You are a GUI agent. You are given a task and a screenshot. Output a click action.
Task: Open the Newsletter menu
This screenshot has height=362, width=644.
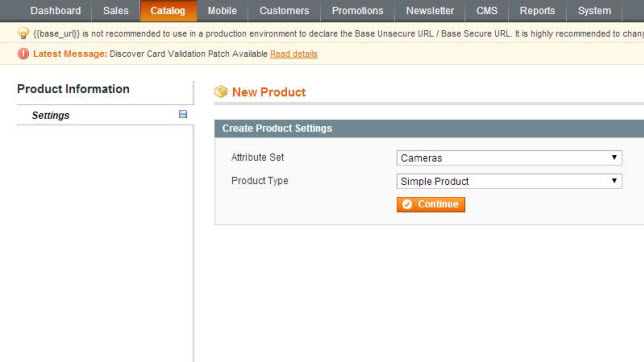[x=430, y=11]
